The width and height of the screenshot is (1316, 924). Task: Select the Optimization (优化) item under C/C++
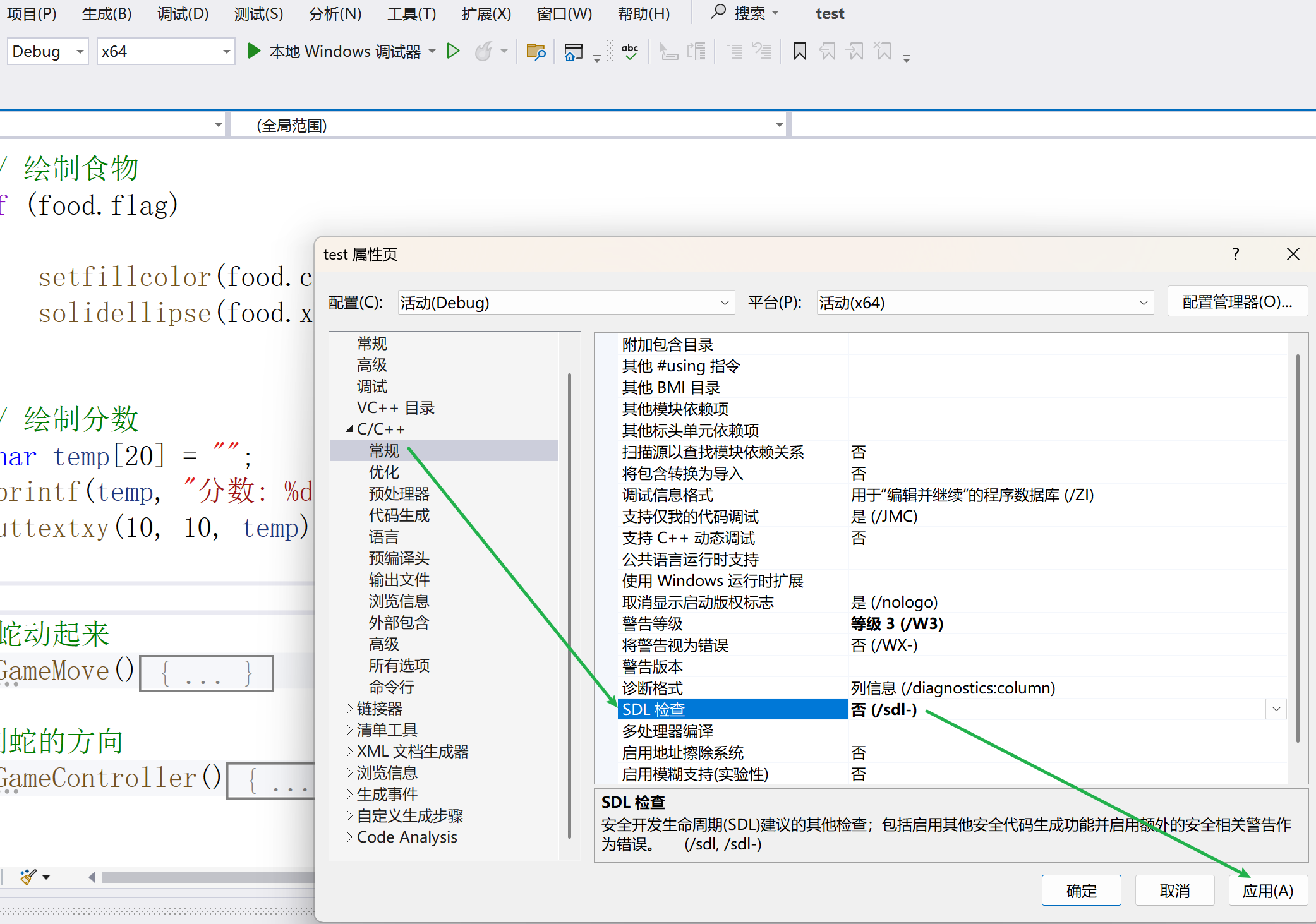(384, 472)
